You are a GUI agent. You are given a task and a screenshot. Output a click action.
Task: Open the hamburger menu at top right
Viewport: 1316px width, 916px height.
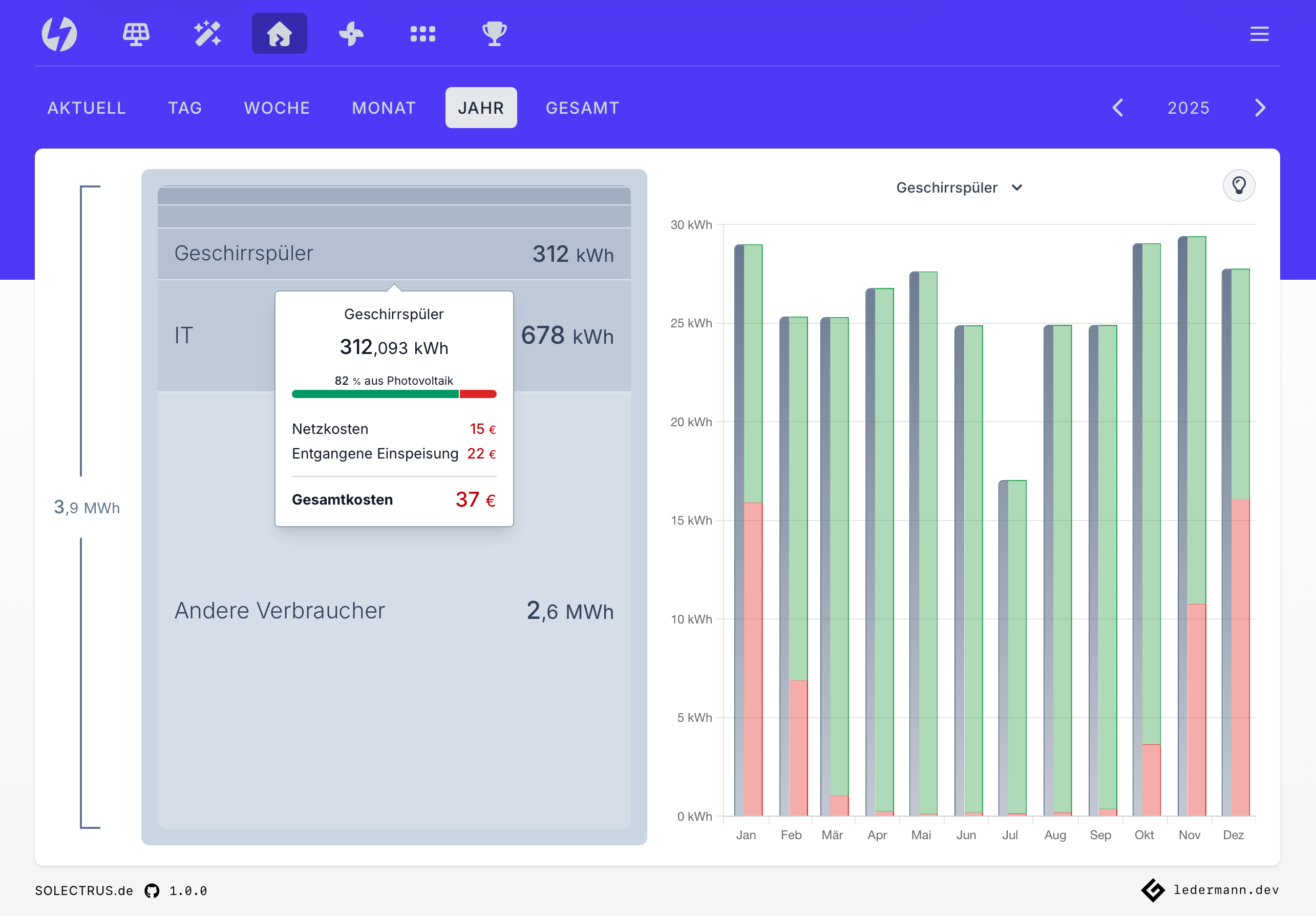(x=1259, y=33)
